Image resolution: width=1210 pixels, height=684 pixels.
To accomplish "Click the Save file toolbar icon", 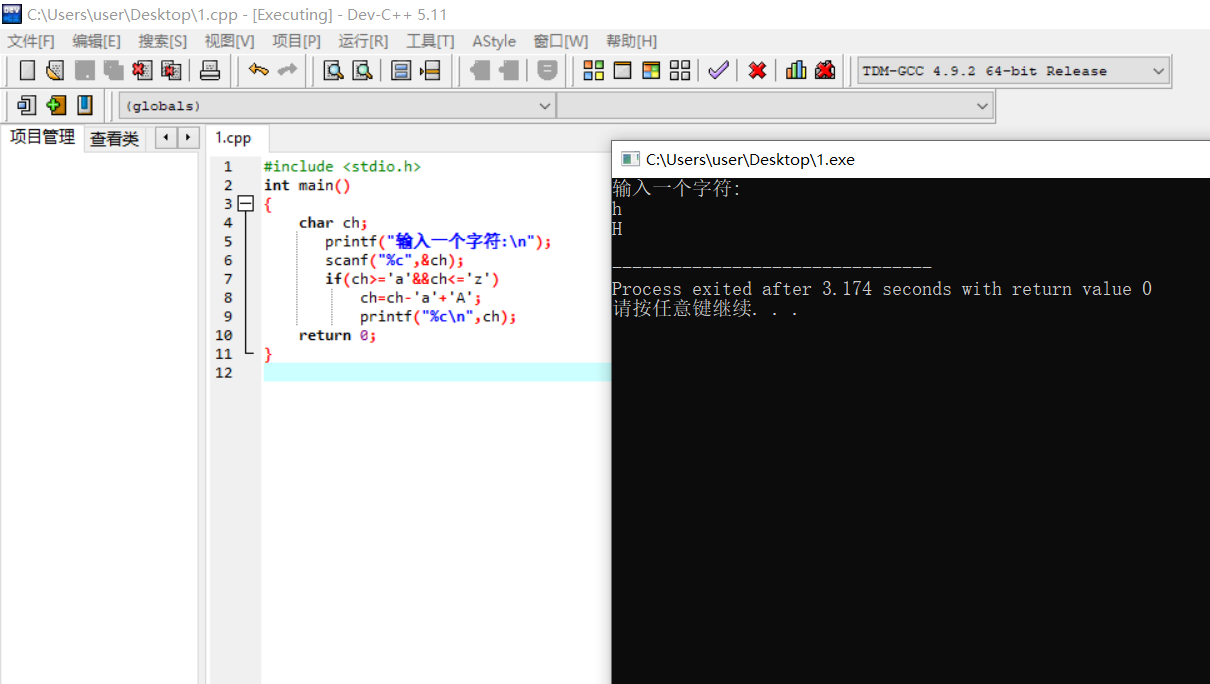I will point(85,71).
